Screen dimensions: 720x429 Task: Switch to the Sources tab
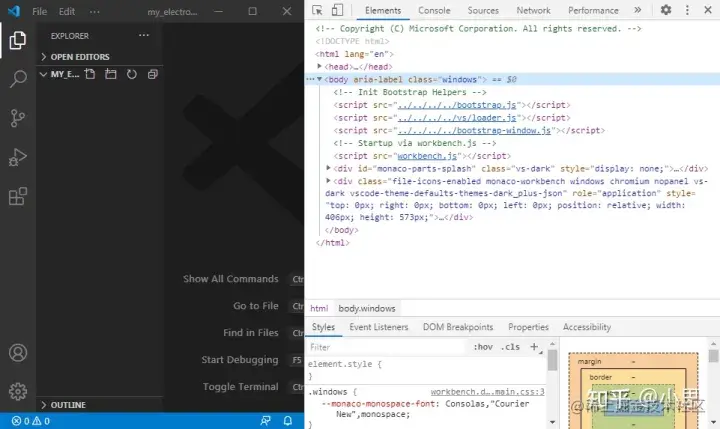click(x=483, y=10)
